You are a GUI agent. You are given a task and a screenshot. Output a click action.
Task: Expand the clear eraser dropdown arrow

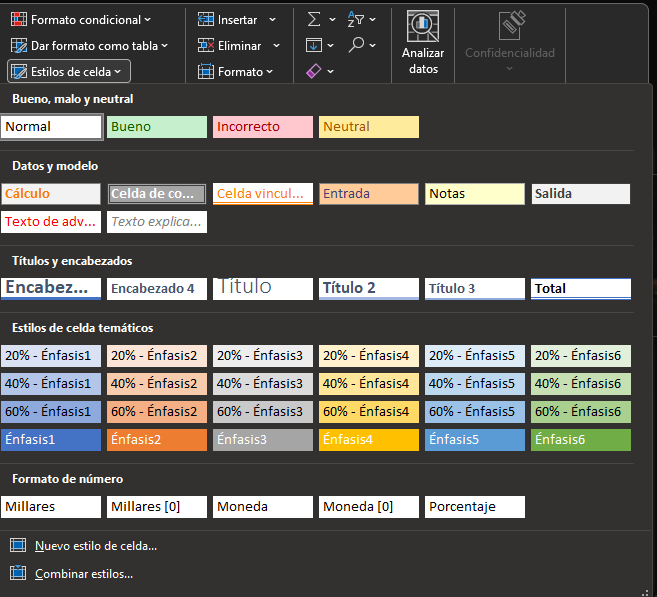[330, 71]
